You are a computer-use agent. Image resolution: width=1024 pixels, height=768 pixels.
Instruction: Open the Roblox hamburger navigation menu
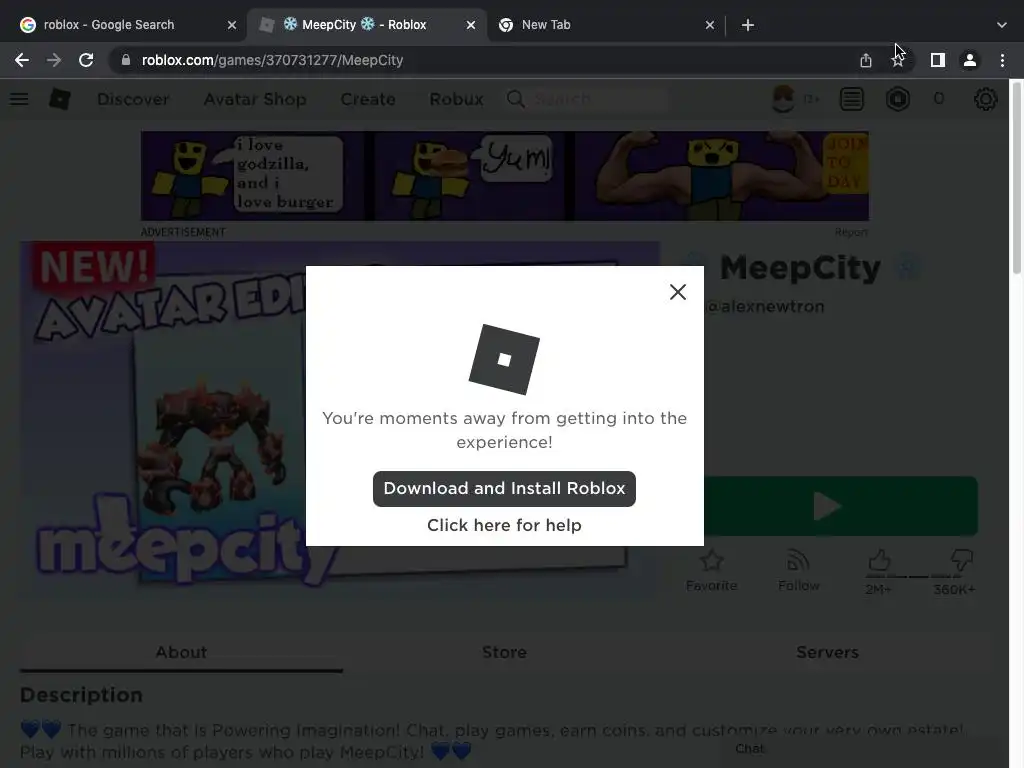(x=19, y=99)
